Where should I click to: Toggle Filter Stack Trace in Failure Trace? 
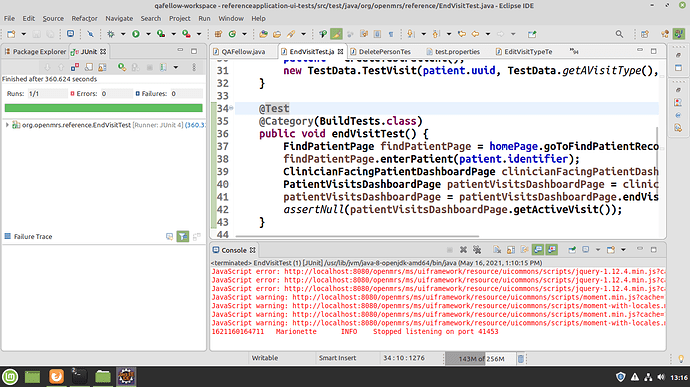[x=183, y=236]
